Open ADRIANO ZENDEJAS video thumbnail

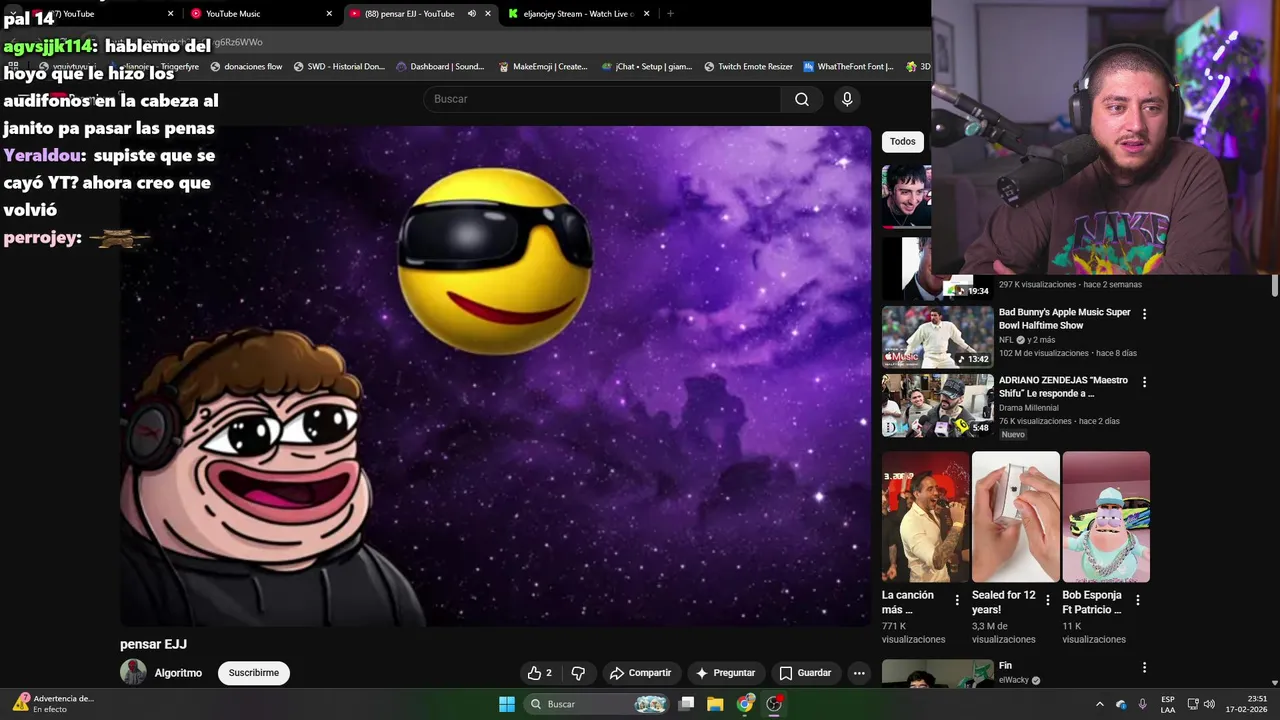[x=937, y=405]
